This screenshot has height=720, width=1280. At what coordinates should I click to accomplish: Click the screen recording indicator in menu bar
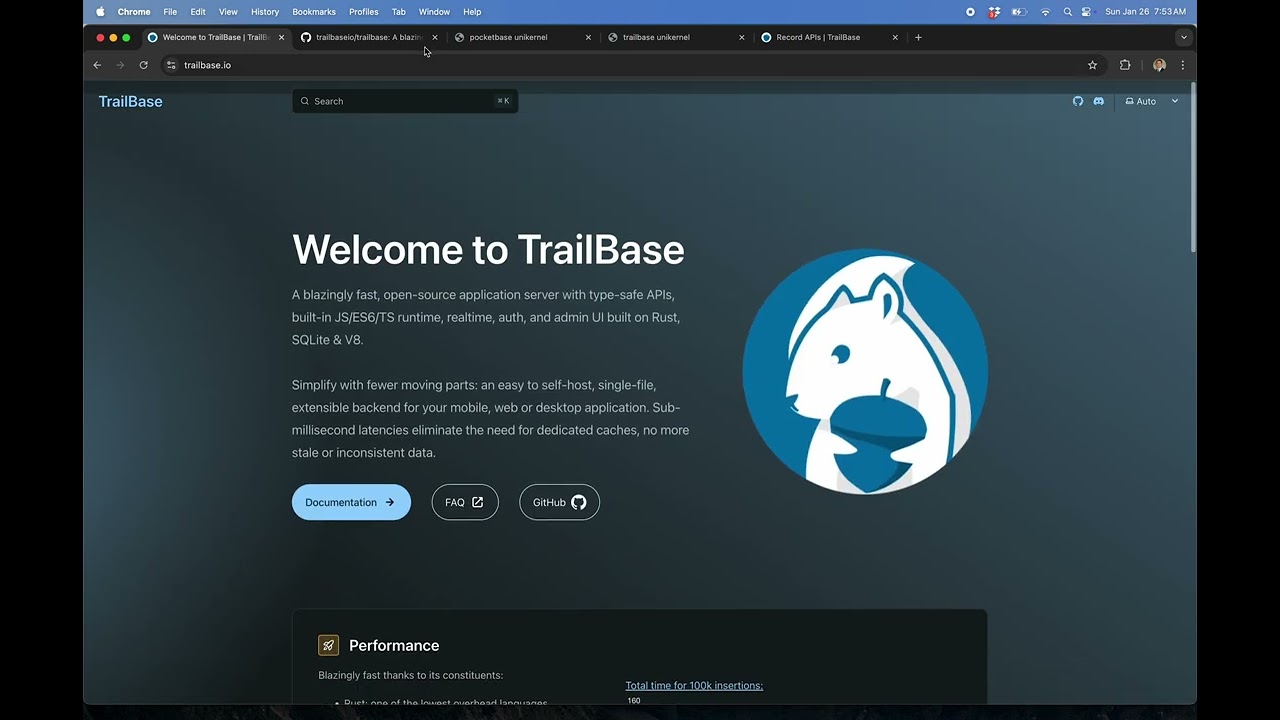(x=970, y=12)
